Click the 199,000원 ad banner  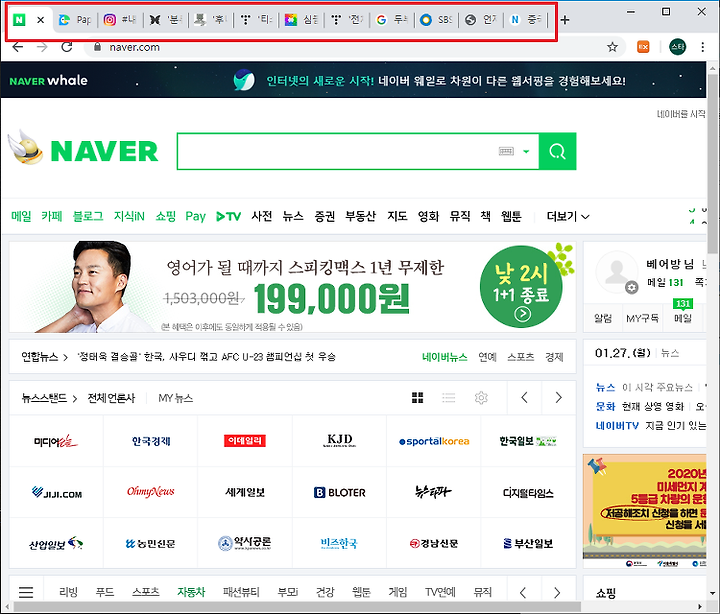[292, 287]
